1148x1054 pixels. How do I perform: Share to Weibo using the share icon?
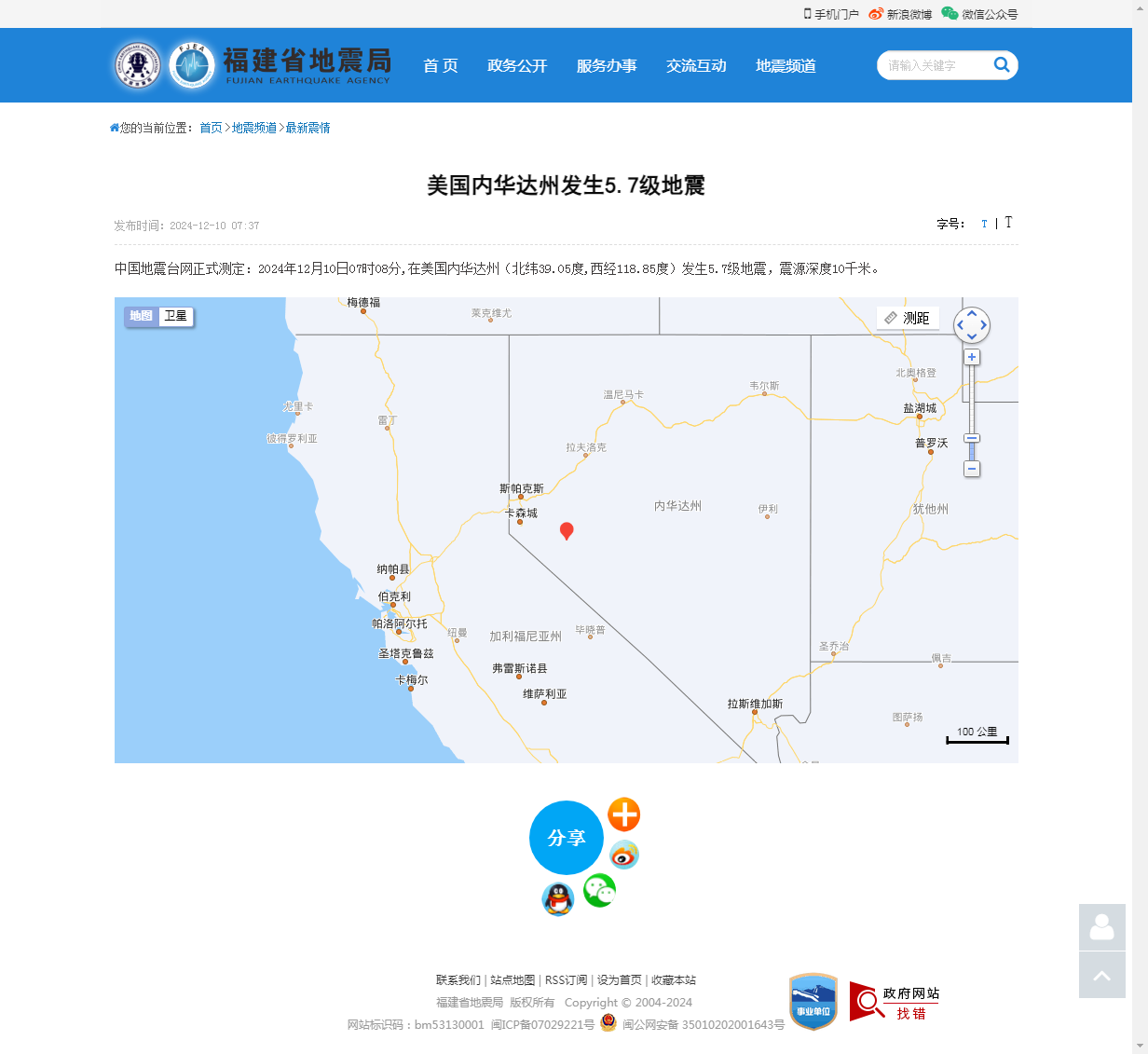(624, 855)
